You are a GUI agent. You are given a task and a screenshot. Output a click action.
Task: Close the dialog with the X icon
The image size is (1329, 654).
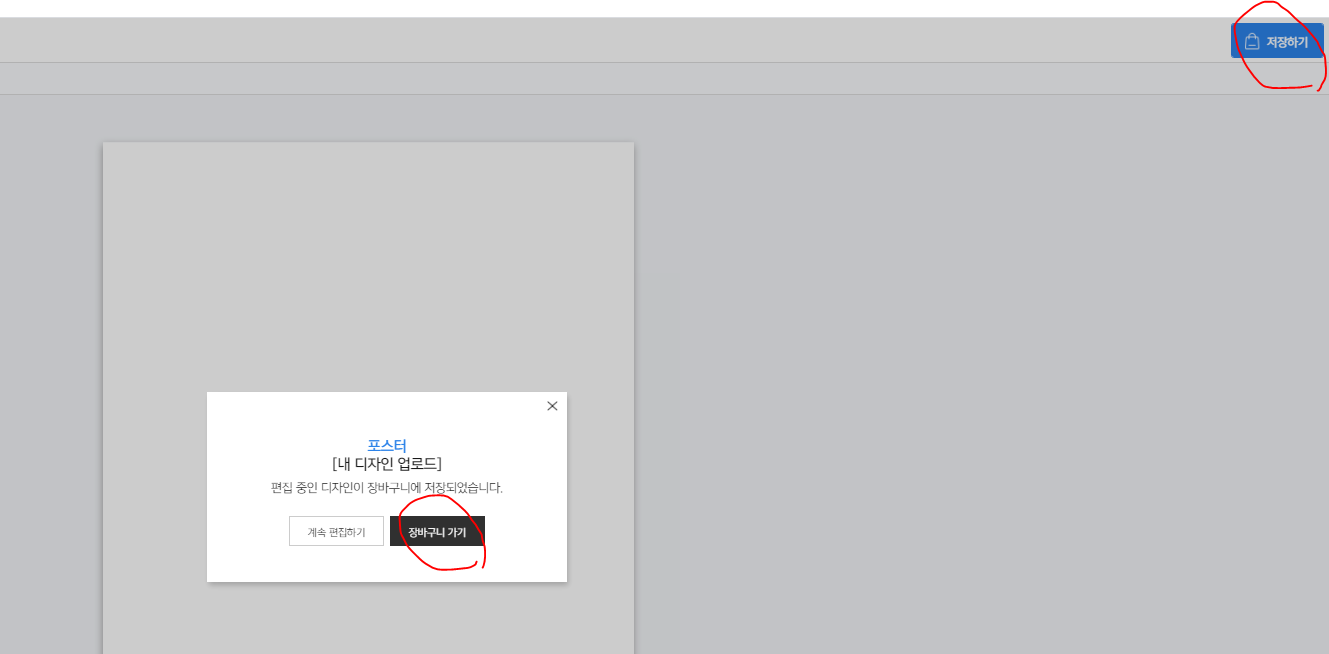[x=552, y=406]
